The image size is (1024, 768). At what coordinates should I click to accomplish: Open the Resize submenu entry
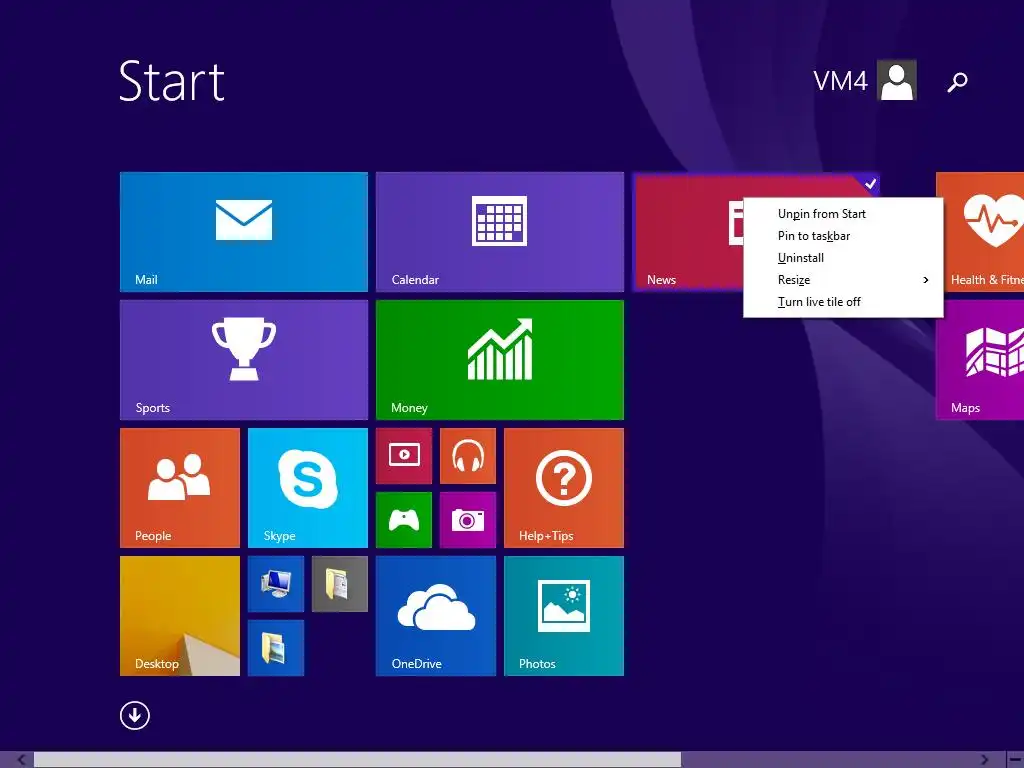[843, 280]
